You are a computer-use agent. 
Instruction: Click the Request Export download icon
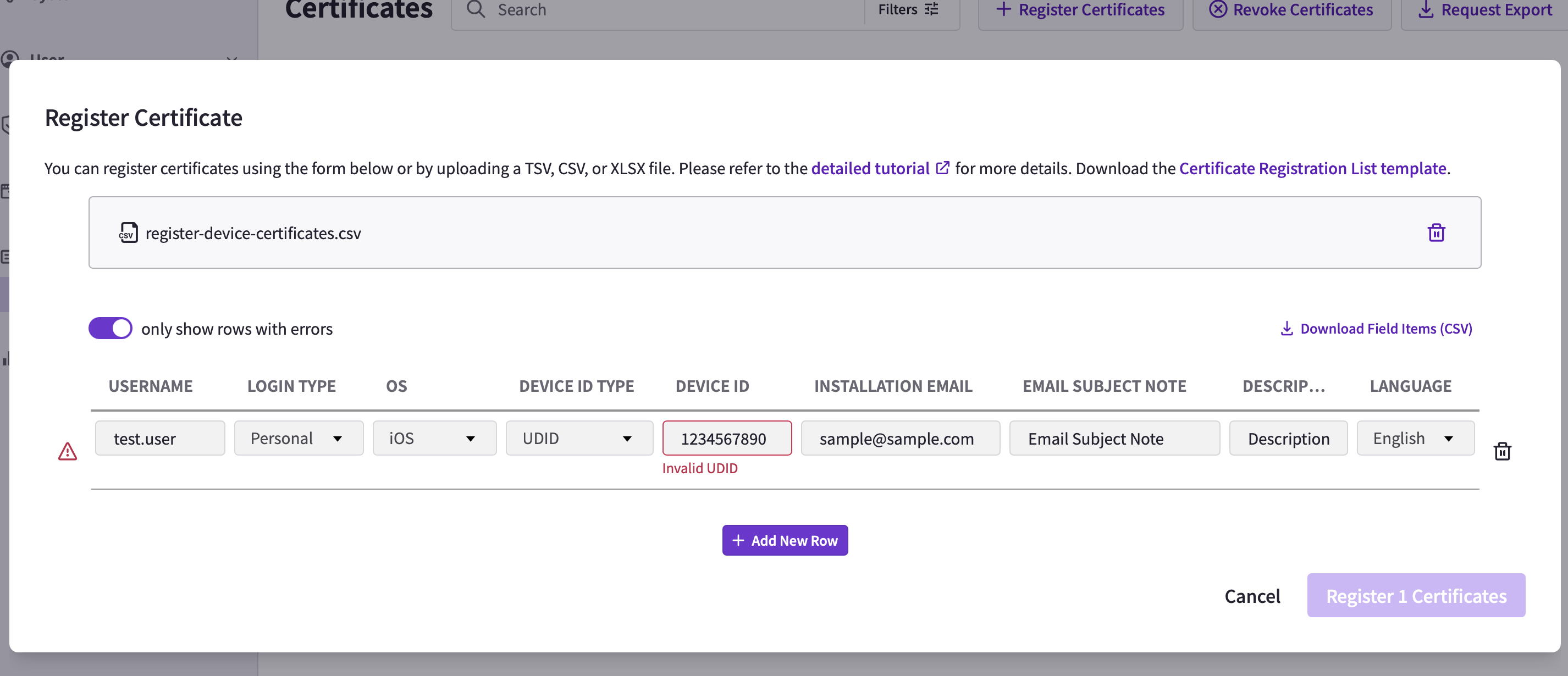(x=1425, y=9)
